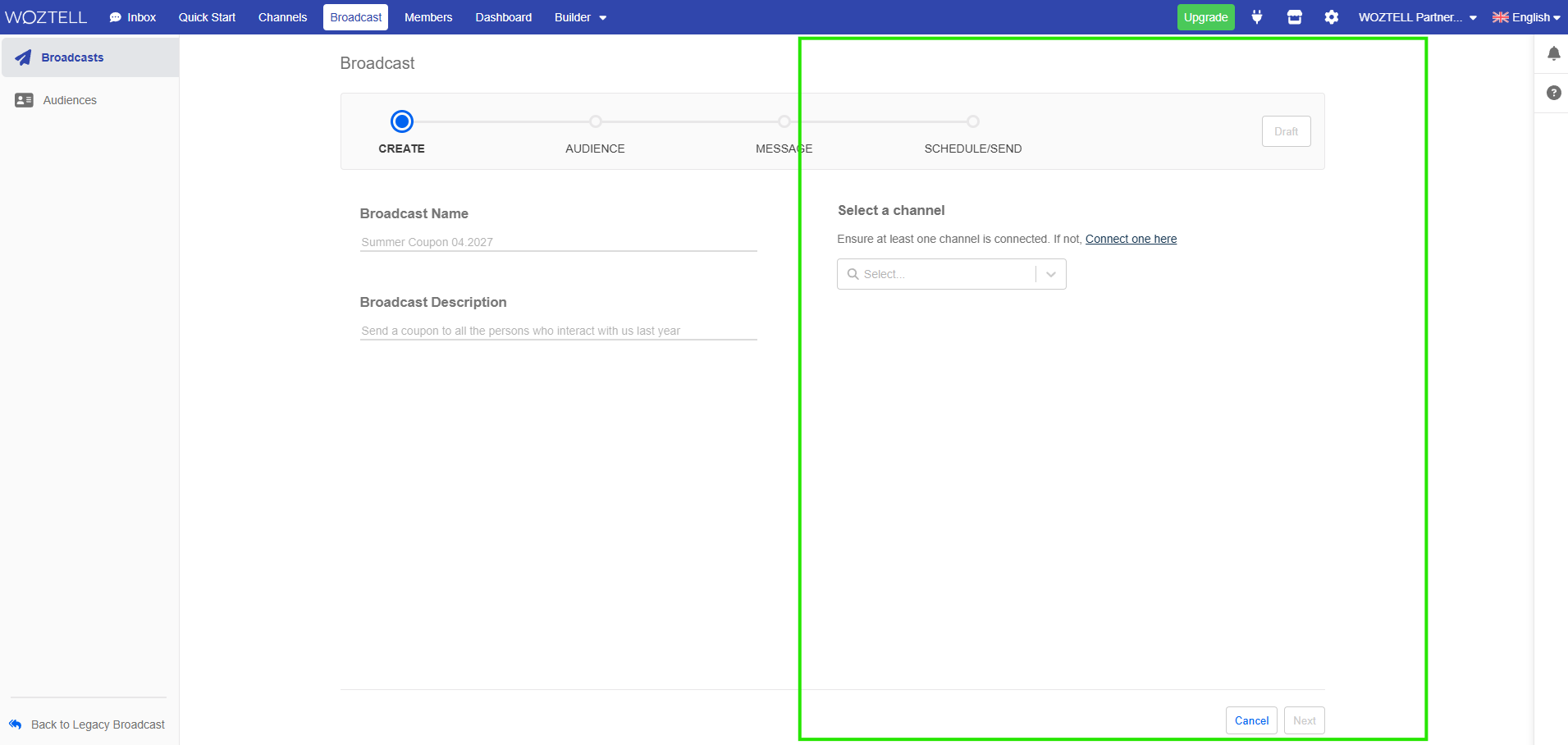The image size is (1568, 745).
Task: Click the Broadcast Name input field
Action: tap(558, 242)
